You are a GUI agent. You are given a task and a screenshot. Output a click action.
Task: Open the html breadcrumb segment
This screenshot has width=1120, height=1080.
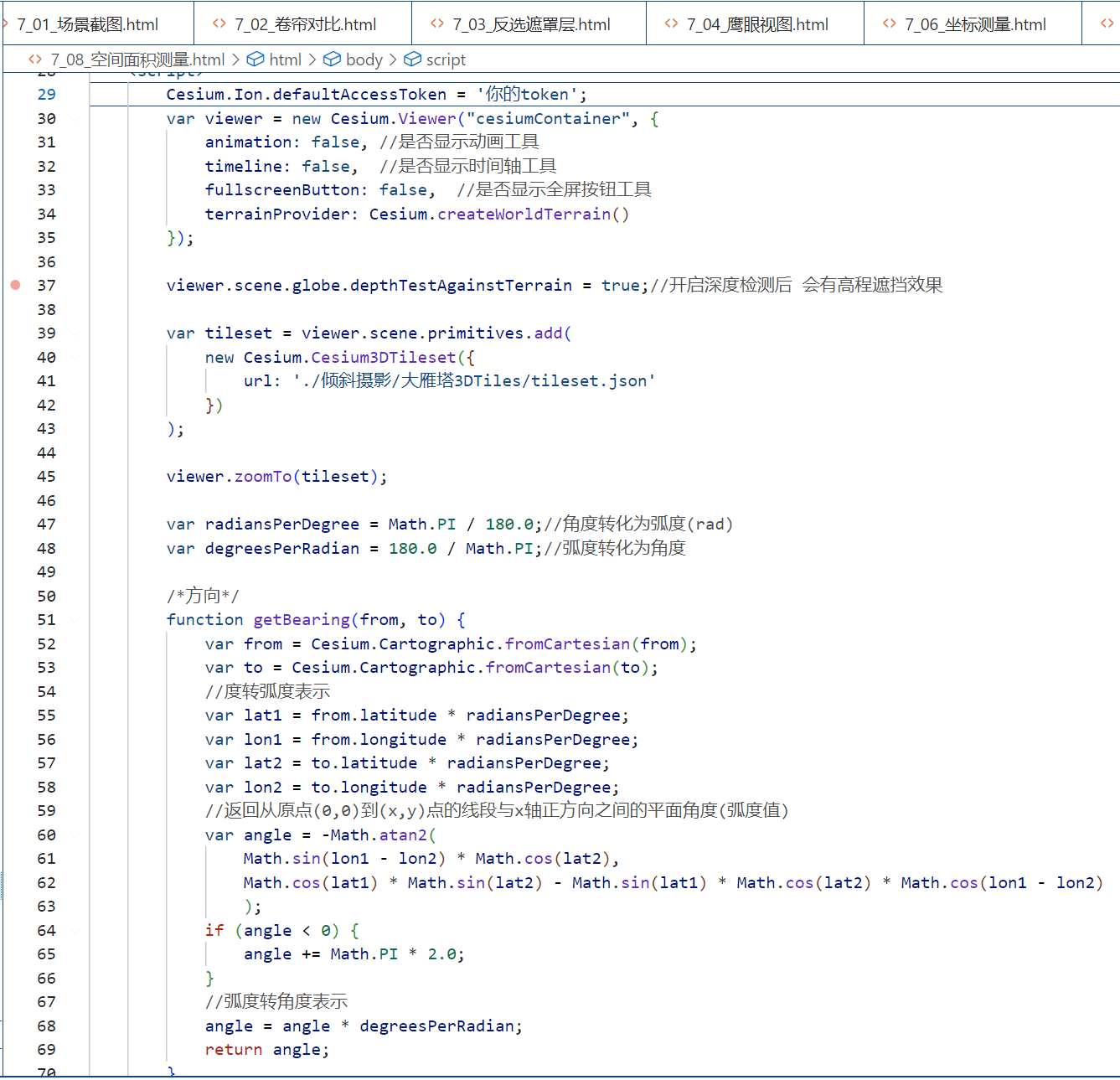click(285, 59)
